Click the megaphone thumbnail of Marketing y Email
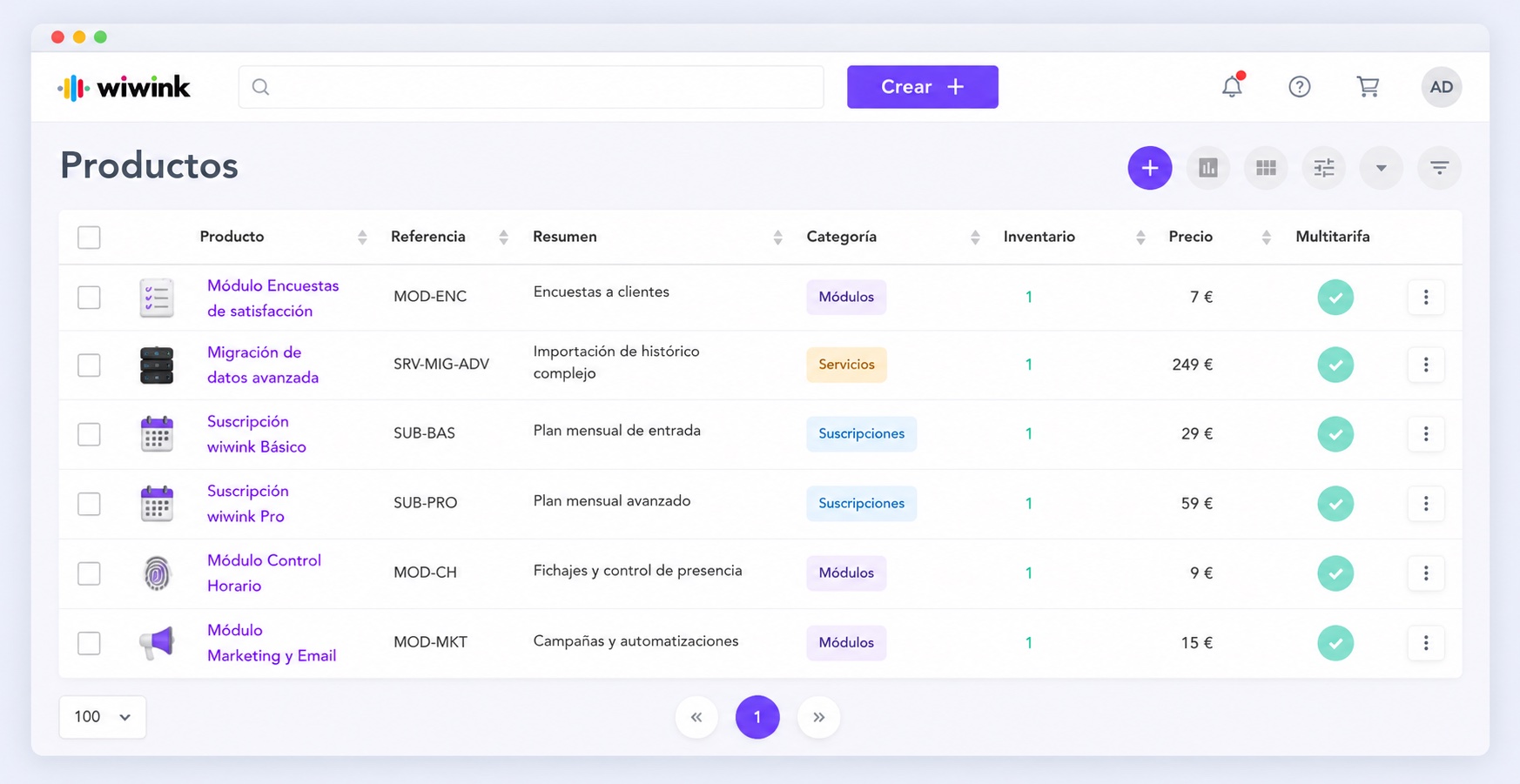The height and width of the screenshot is (784, 1520). tap(157, 642)
